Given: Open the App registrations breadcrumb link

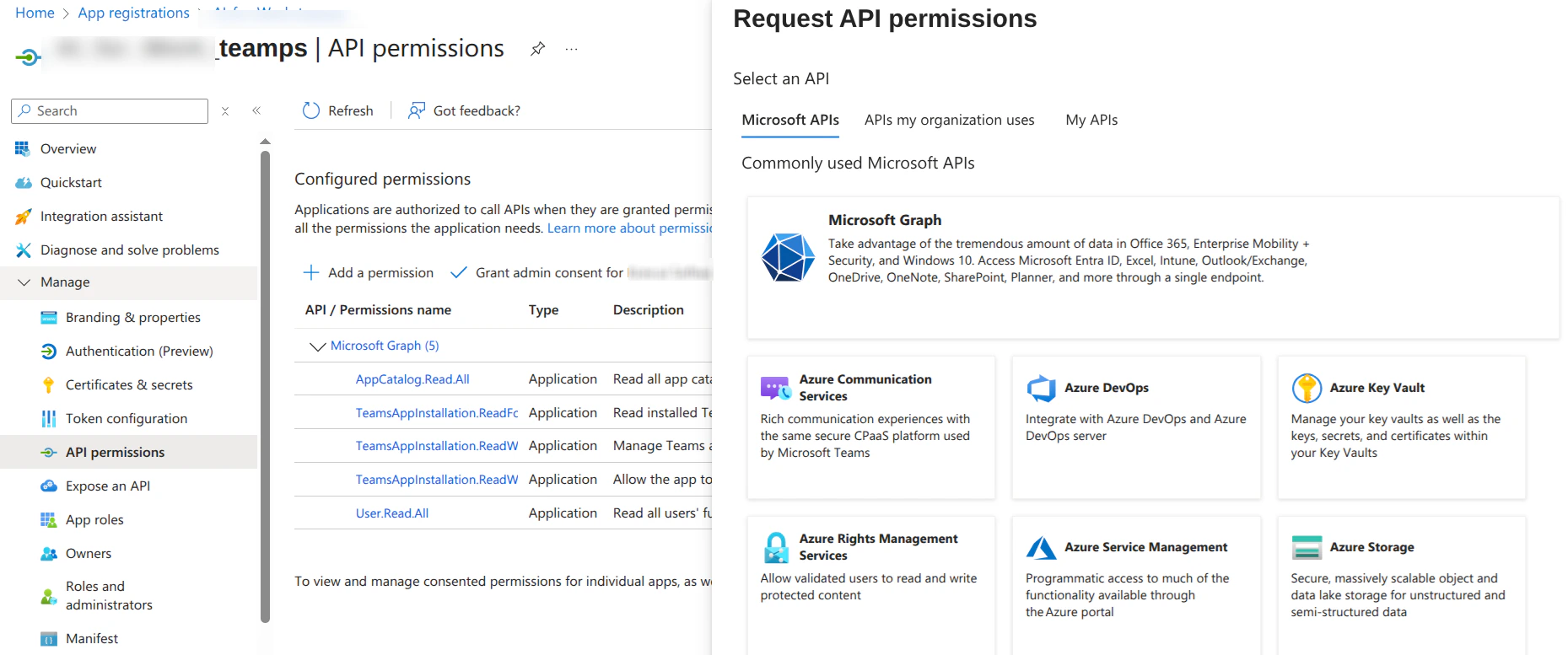Looking at the screenshot, I should 133,13.
